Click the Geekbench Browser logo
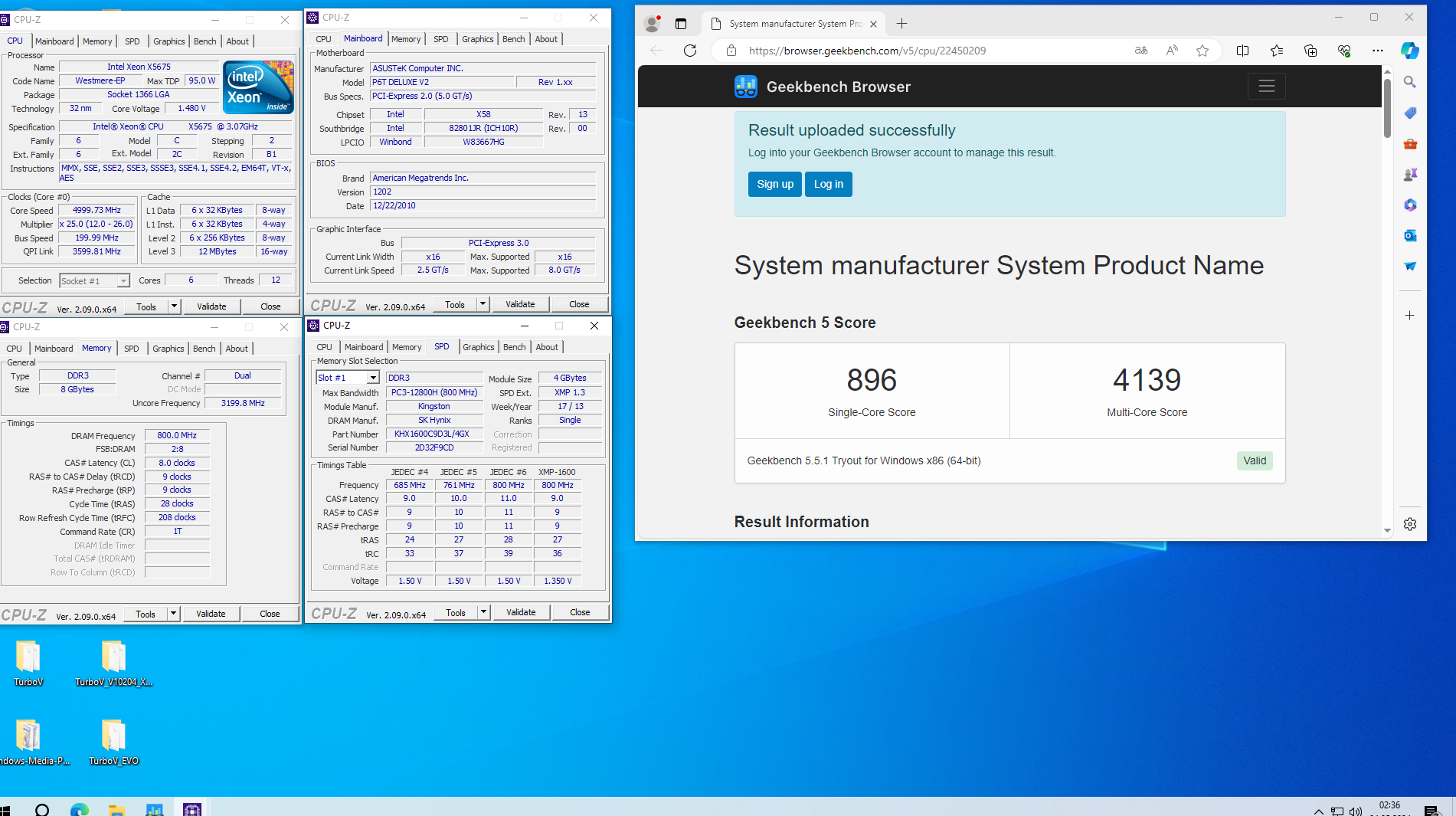 823,87
